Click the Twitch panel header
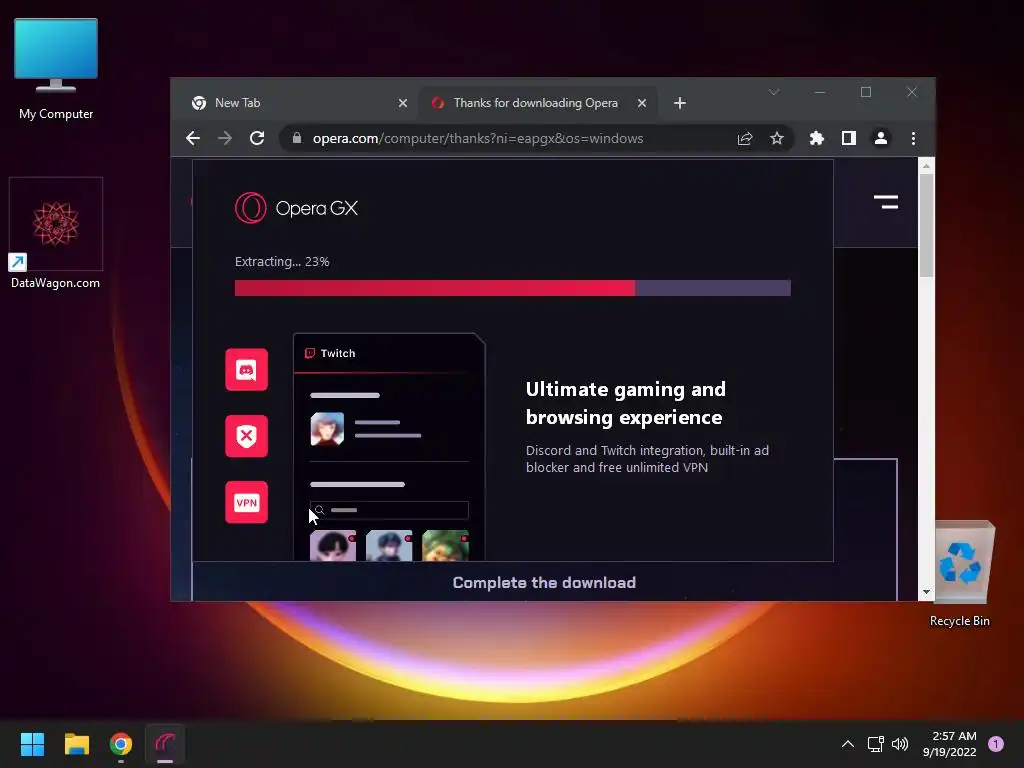 point(389,353)
